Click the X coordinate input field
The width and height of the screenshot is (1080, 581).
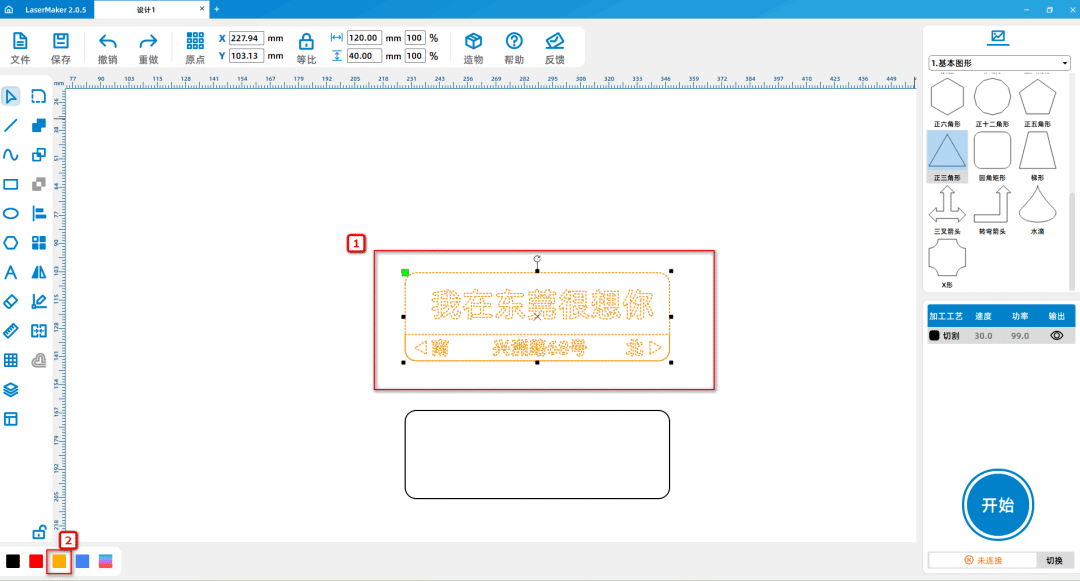pos(246,38)
